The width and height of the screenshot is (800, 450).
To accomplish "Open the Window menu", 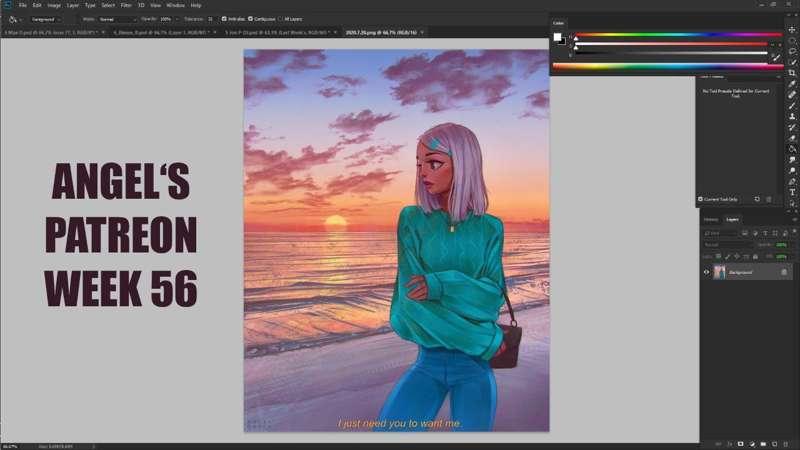I will (x=176, y=5).
